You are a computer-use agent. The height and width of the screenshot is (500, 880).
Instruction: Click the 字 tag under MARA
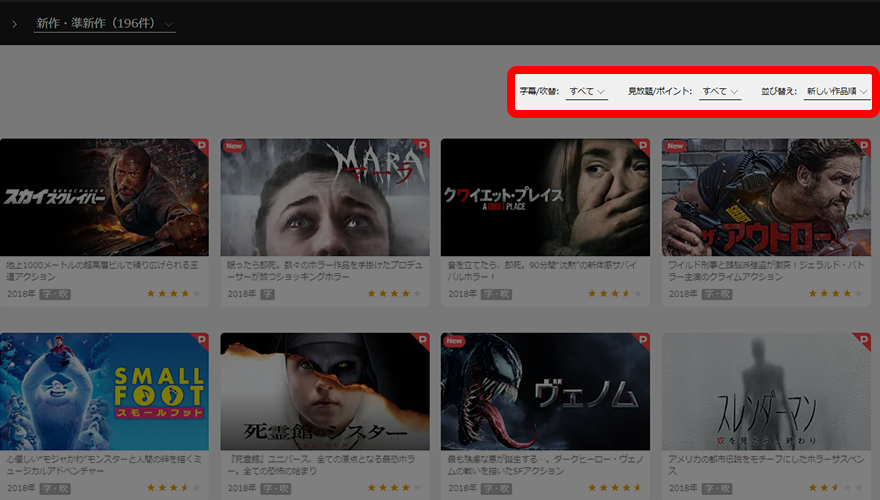tap(268, 294)
